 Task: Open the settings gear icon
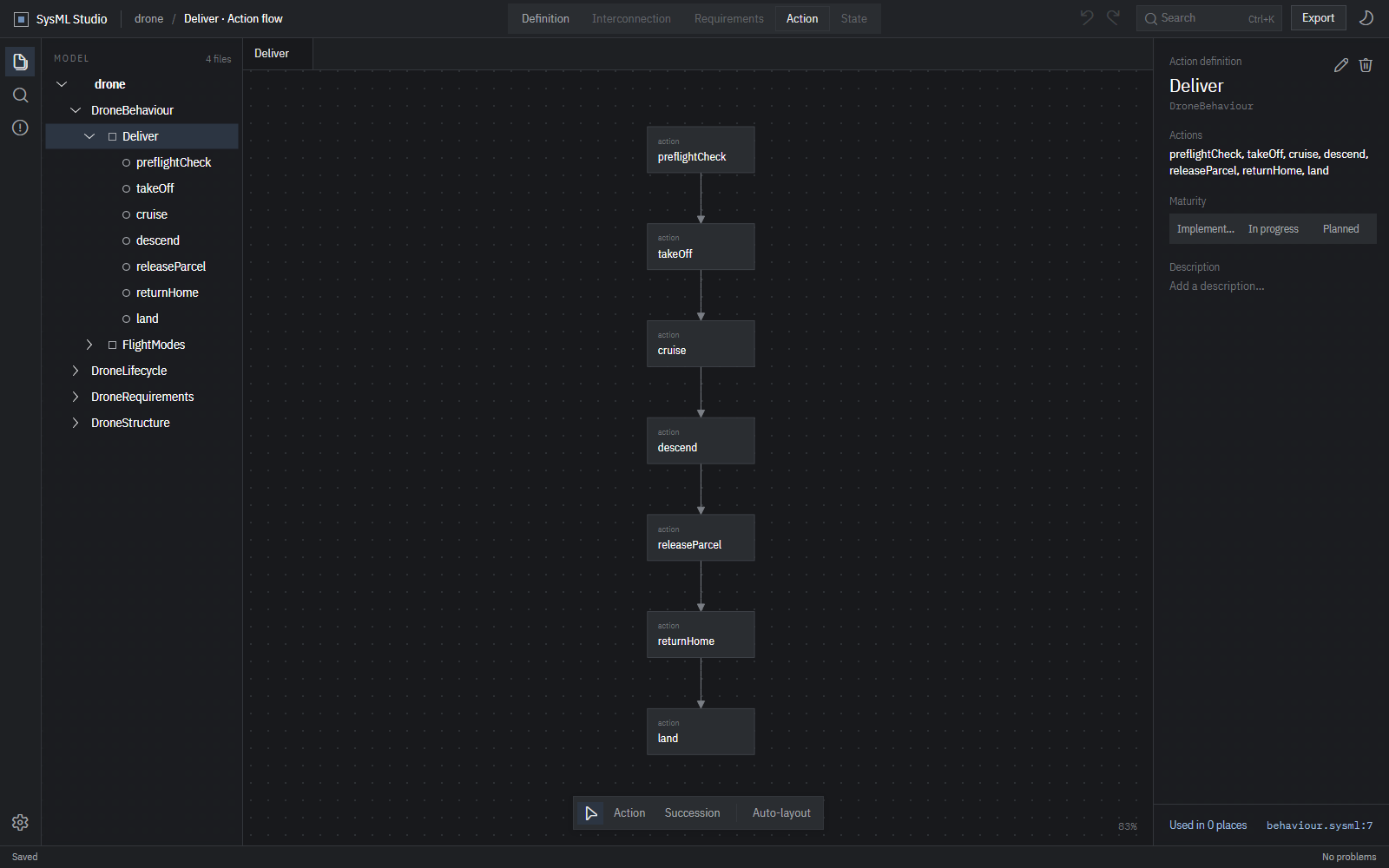[x=20, y=822]
